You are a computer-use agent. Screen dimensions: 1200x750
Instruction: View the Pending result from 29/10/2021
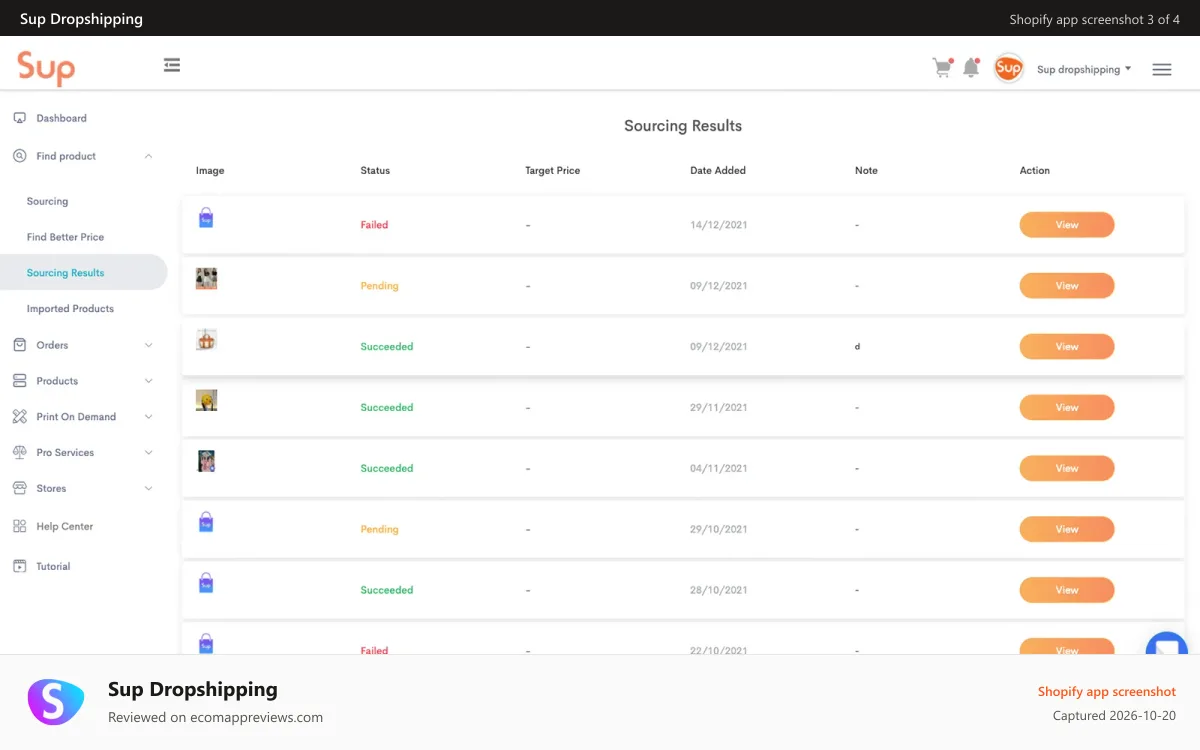tap(1067, 529)
